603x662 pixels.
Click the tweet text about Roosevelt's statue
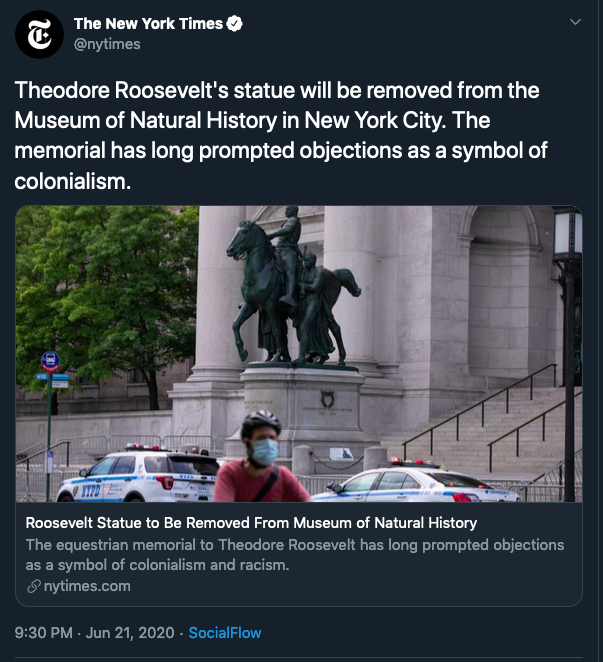pos(281,136)
